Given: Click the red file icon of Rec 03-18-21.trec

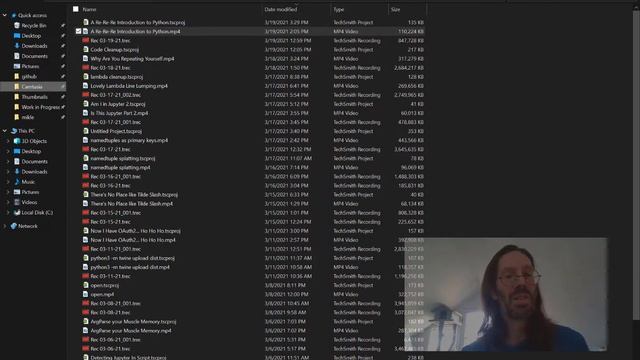Looking at the screenshot, I should pyautogui.click(x=85, y=67).
